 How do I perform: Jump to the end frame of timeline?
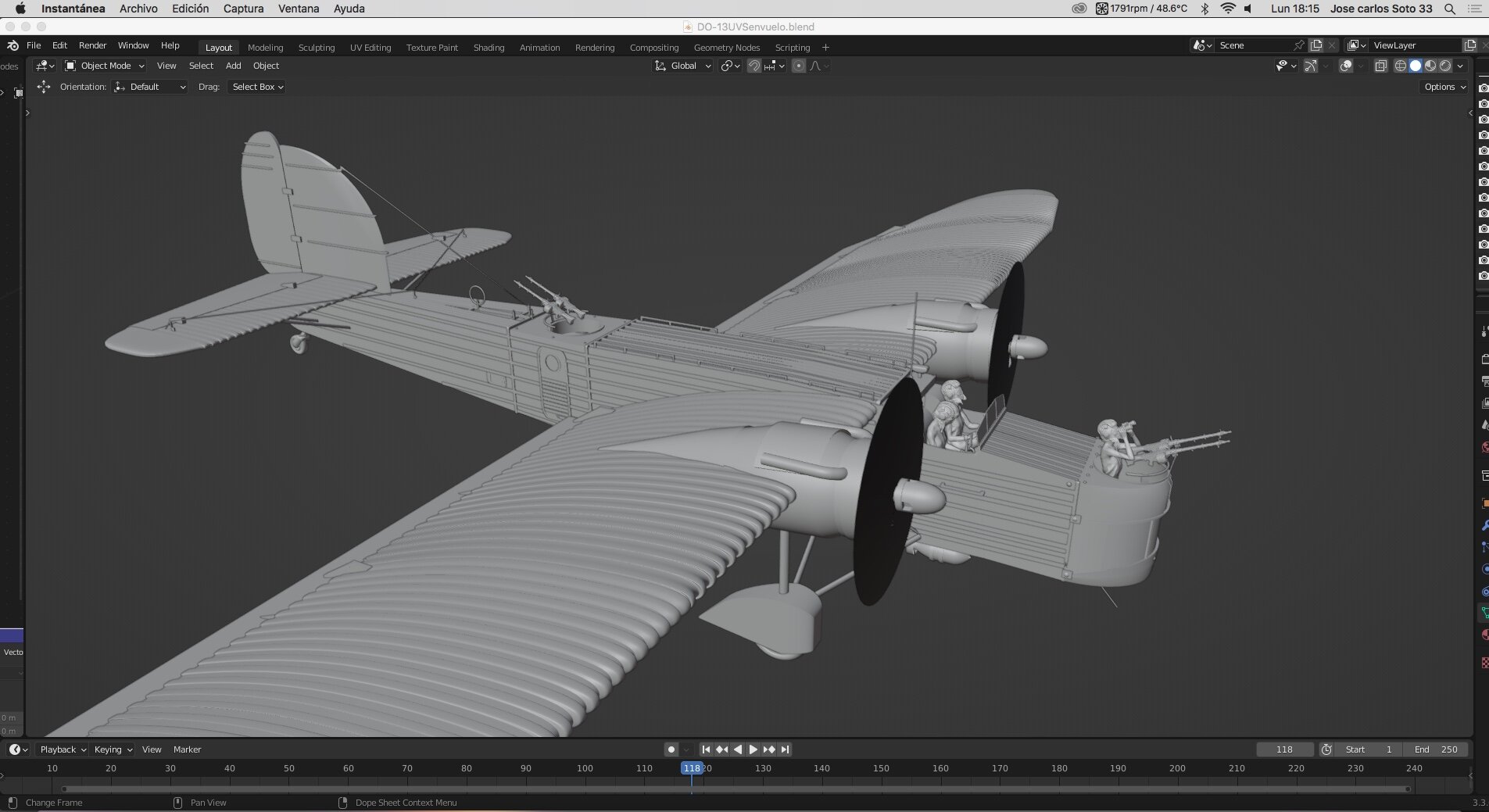coord(786,749)
